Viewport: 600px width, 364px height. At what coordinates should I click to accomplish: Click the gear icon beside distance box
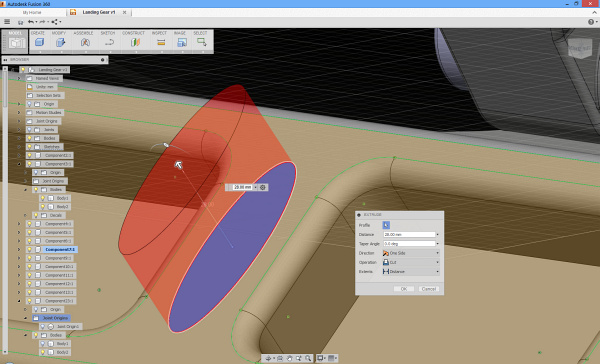(263, 187)
